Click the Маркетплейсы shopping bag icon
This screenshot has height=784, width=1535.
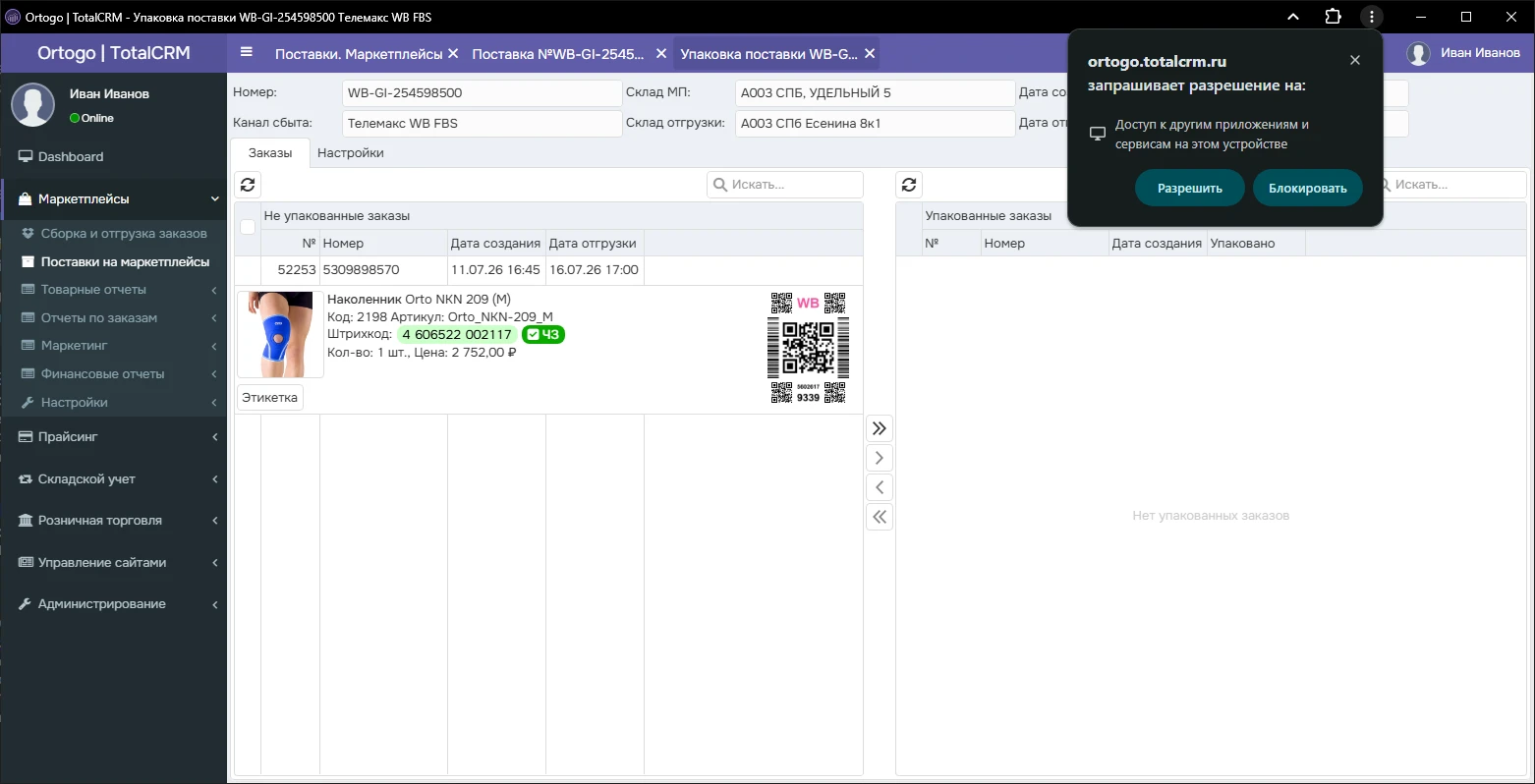26,199
